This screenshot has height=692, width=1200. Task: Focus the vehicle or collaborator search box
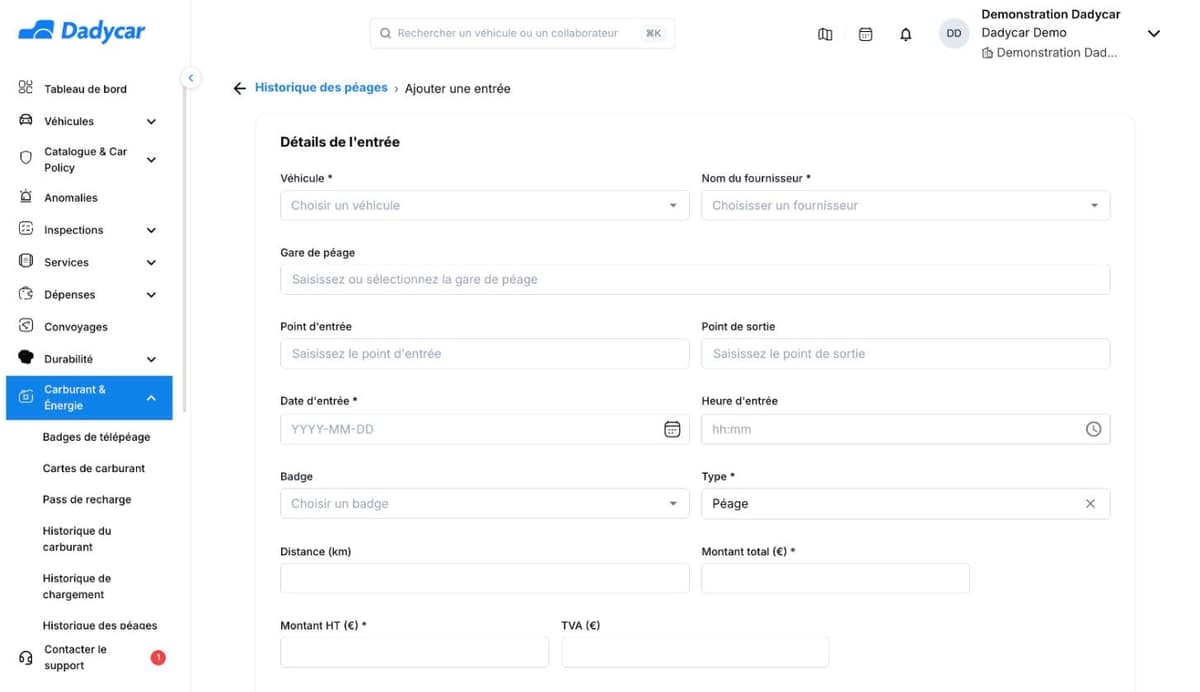coord(522,33)
